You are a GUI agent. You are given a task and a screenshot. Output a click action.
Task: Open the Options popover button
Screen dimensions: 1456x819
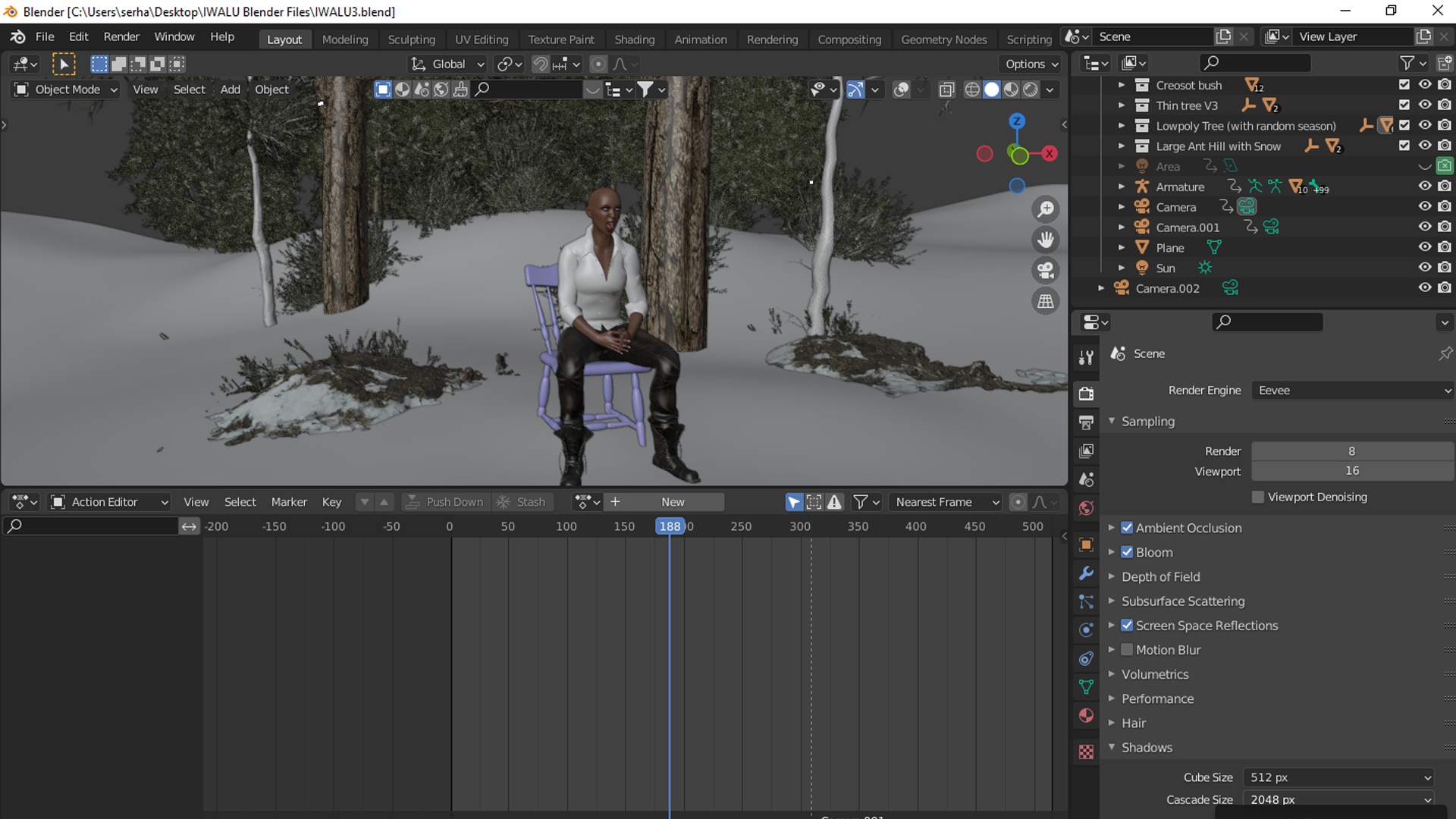coord(1032,64)
